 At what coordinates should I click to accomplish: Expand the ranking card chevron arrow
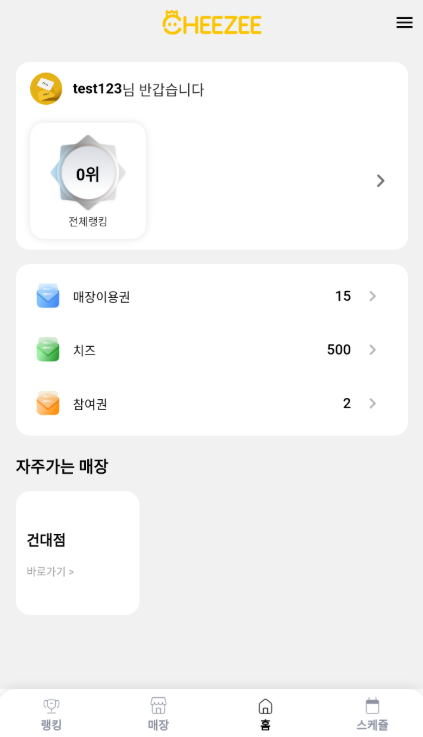(x=381, y=180)
